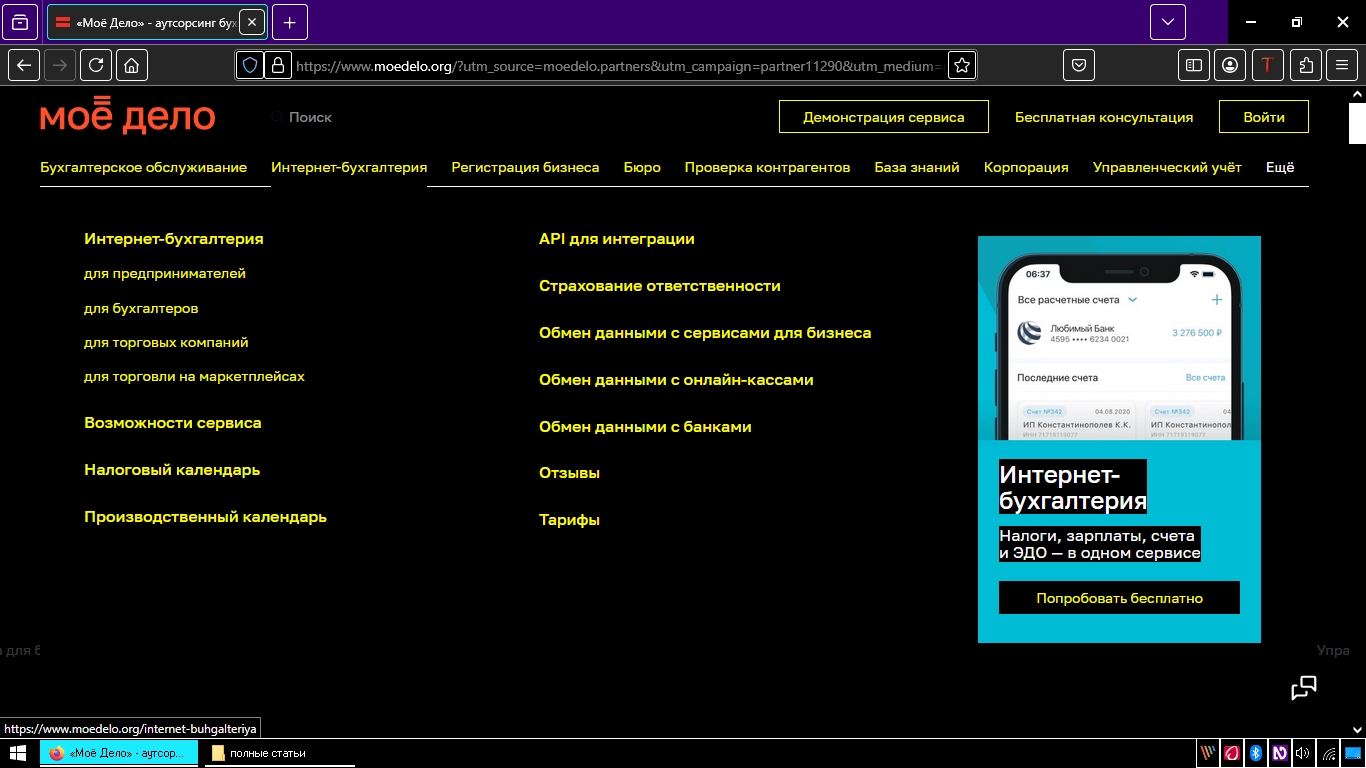Viewport: 1366px width, 768px height.
Task: Click the red T extension icon
Action: click(1268, 65)
